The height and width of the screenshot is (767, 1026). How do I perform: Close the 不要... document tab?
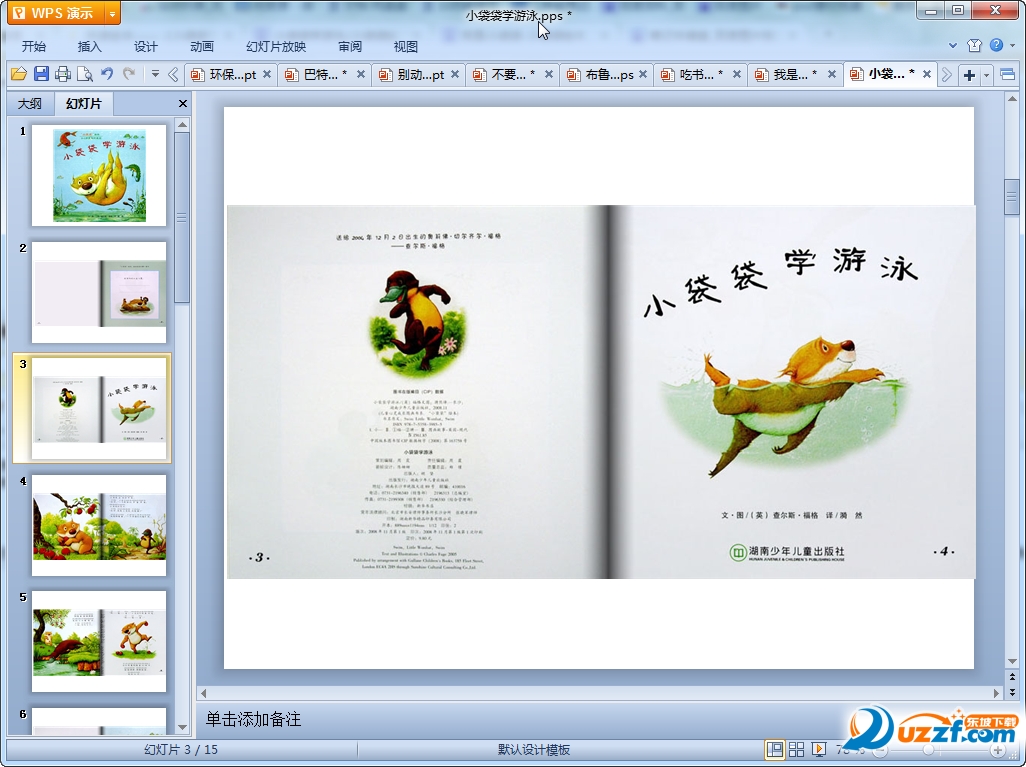pyautogui.click(x=549, y=75)
